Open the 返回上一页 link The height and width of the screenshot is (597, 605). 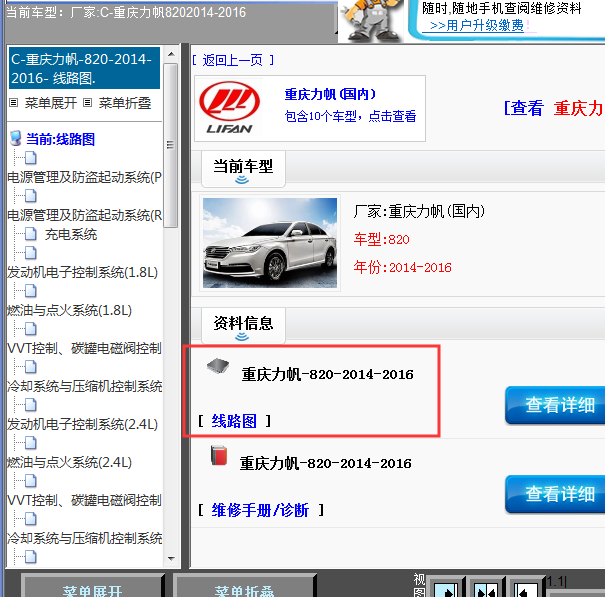point(234,61)
